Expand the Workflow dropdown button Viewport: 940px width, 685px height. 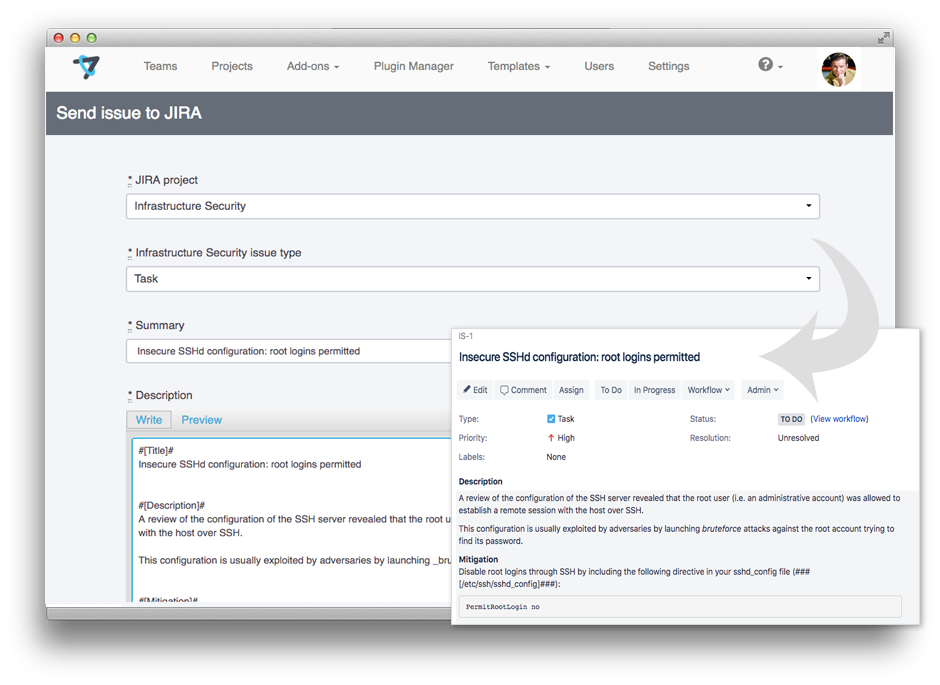point(708,390)
